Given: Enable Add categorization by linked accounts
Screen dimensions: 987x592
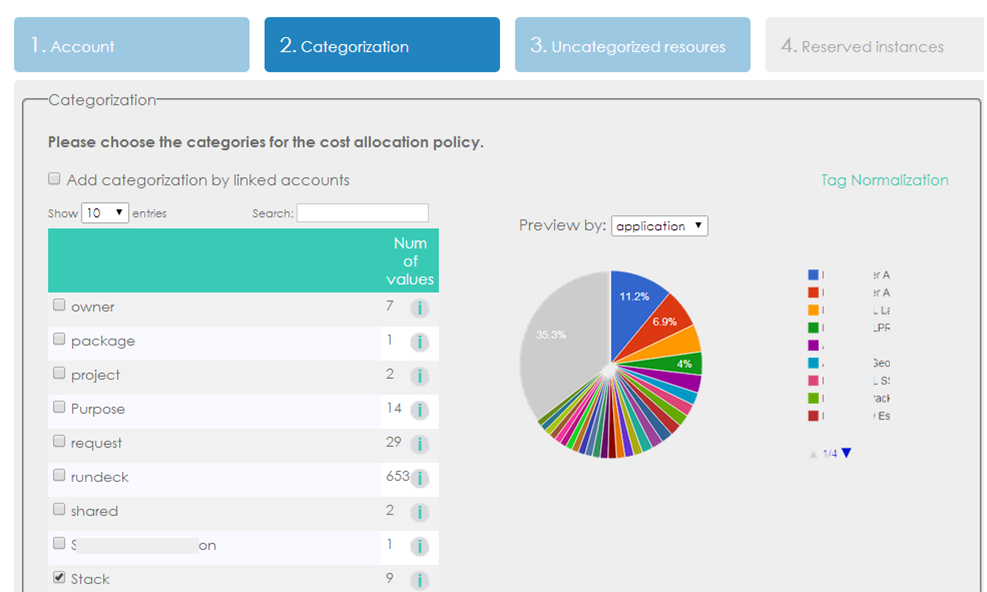Looking at the screenshot, I should pos(54,180).
